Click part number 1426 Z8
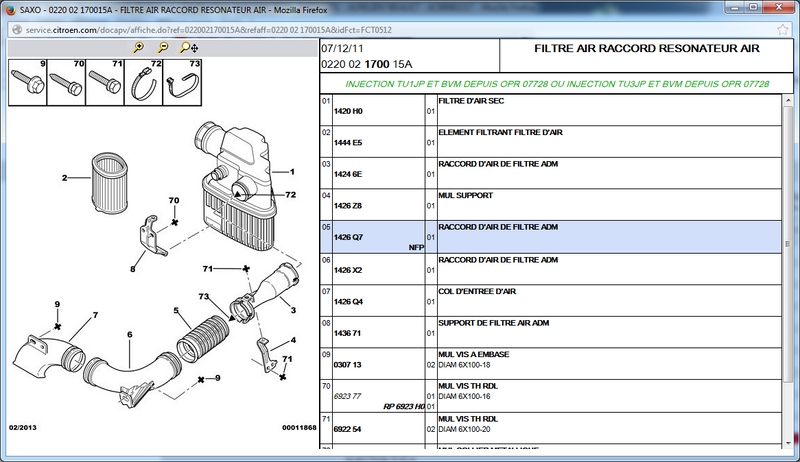 tap(348, 206)
